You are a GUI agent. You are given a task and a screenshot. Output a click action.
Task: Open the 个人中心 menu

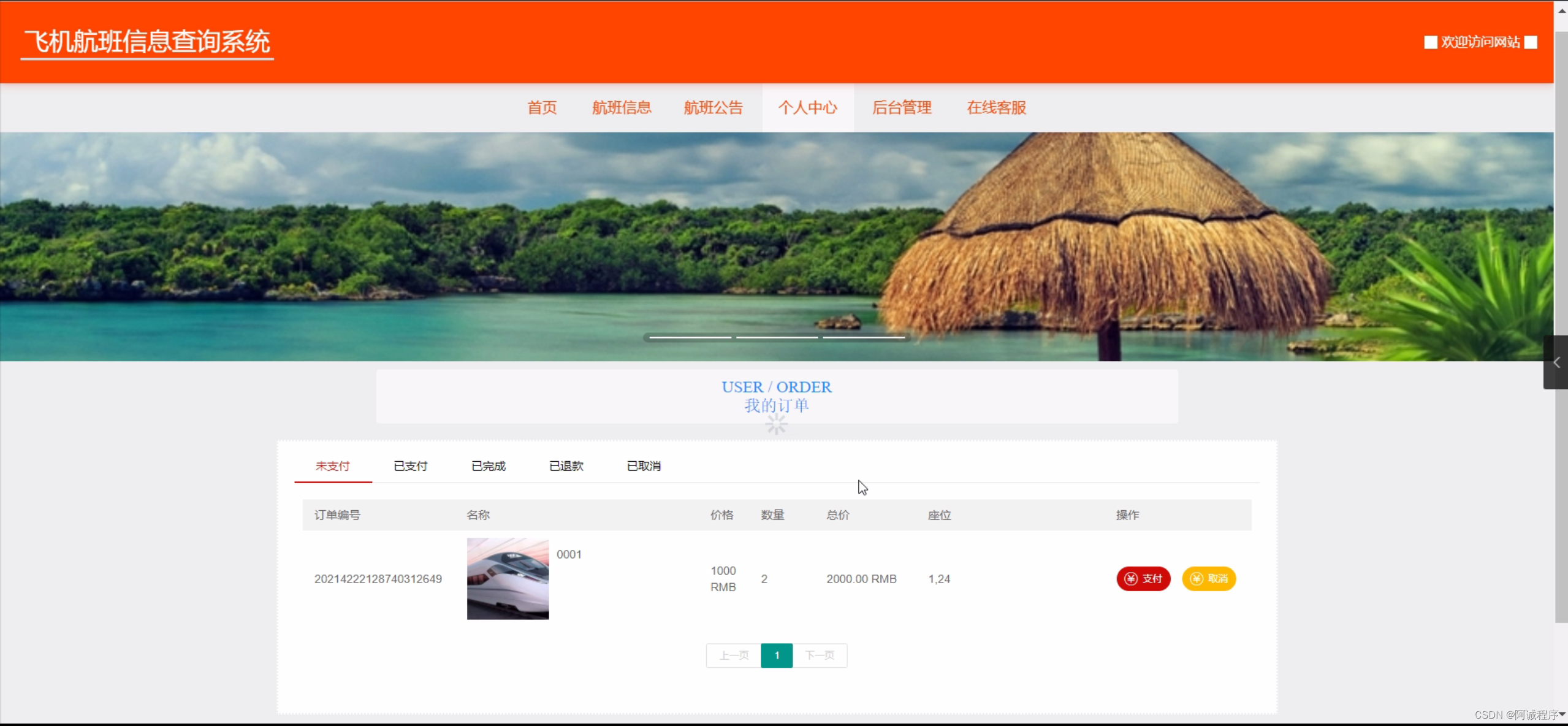click(808, 108)
